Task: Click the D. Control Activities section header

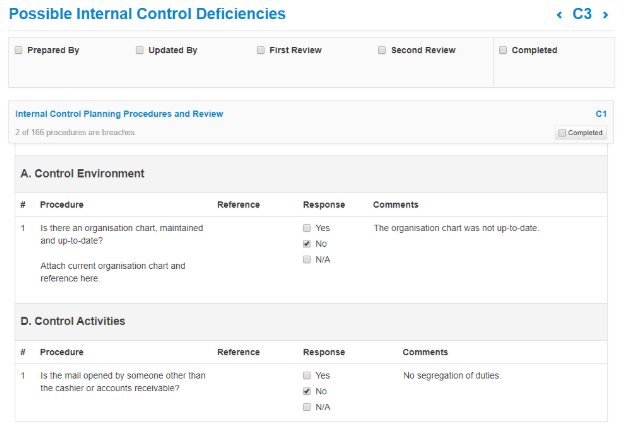Action: (72, 322)
